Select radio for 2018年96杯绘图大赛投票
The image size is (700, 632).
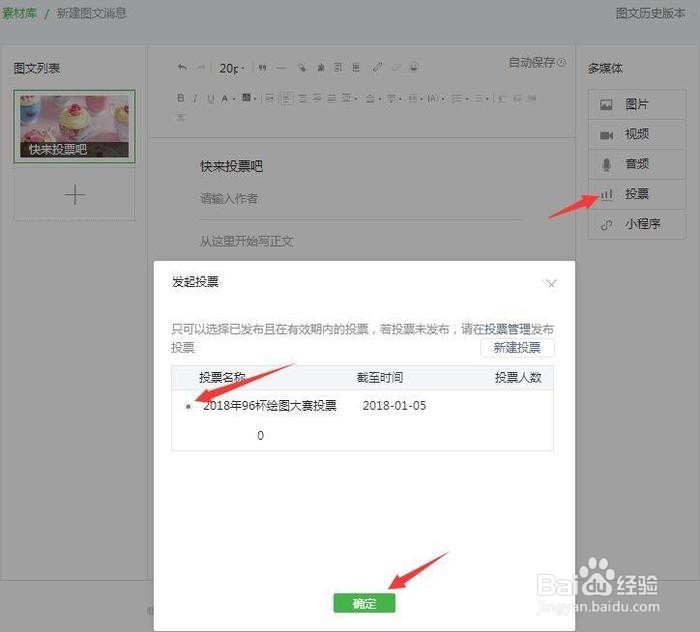pyautogui.click(x=188, y=407)
